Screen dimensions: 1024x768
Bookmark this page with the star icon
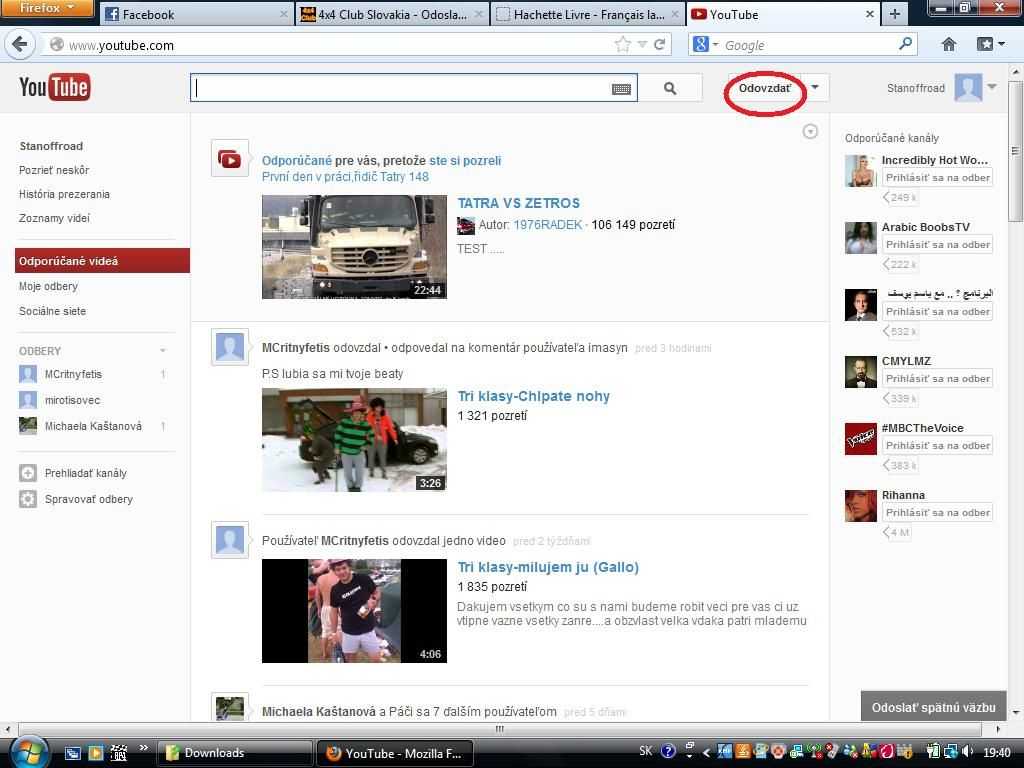(622, 44)
